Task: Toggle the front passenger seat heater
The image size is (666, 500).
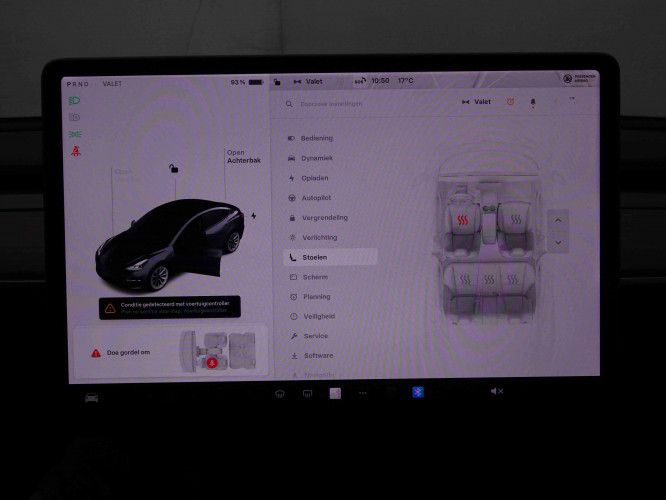Action: pyautogui.click(x=516, y=220)
